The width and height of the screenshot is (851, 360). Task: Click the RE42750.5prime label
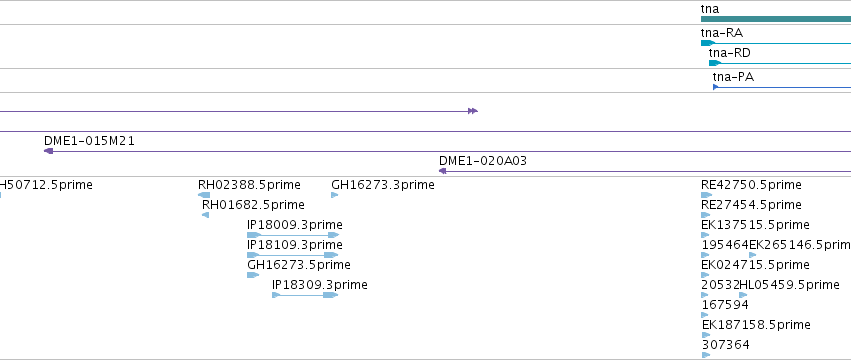[751, 185]
